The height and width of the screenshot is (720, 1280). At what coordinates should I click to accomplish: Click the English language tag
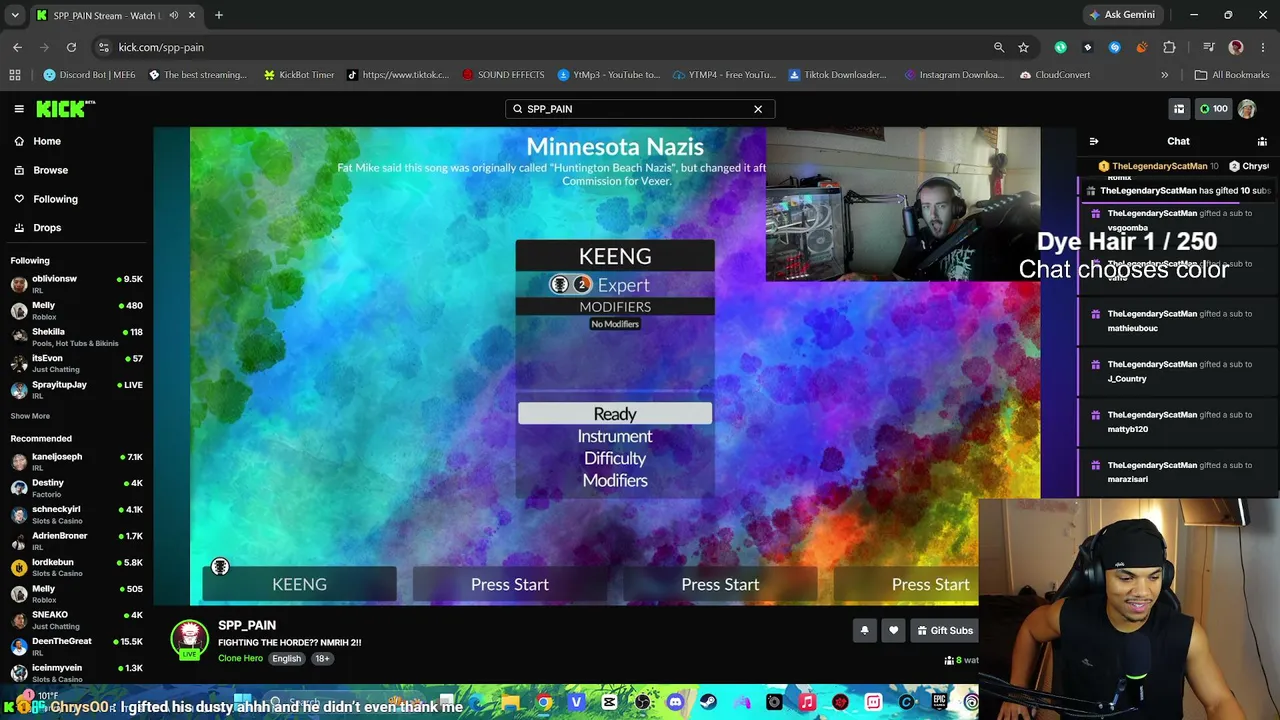[286, 659]
